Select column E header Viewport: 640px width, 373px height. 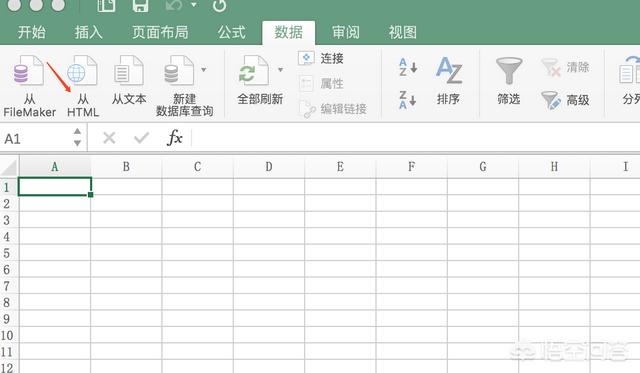tap(340, 167)
